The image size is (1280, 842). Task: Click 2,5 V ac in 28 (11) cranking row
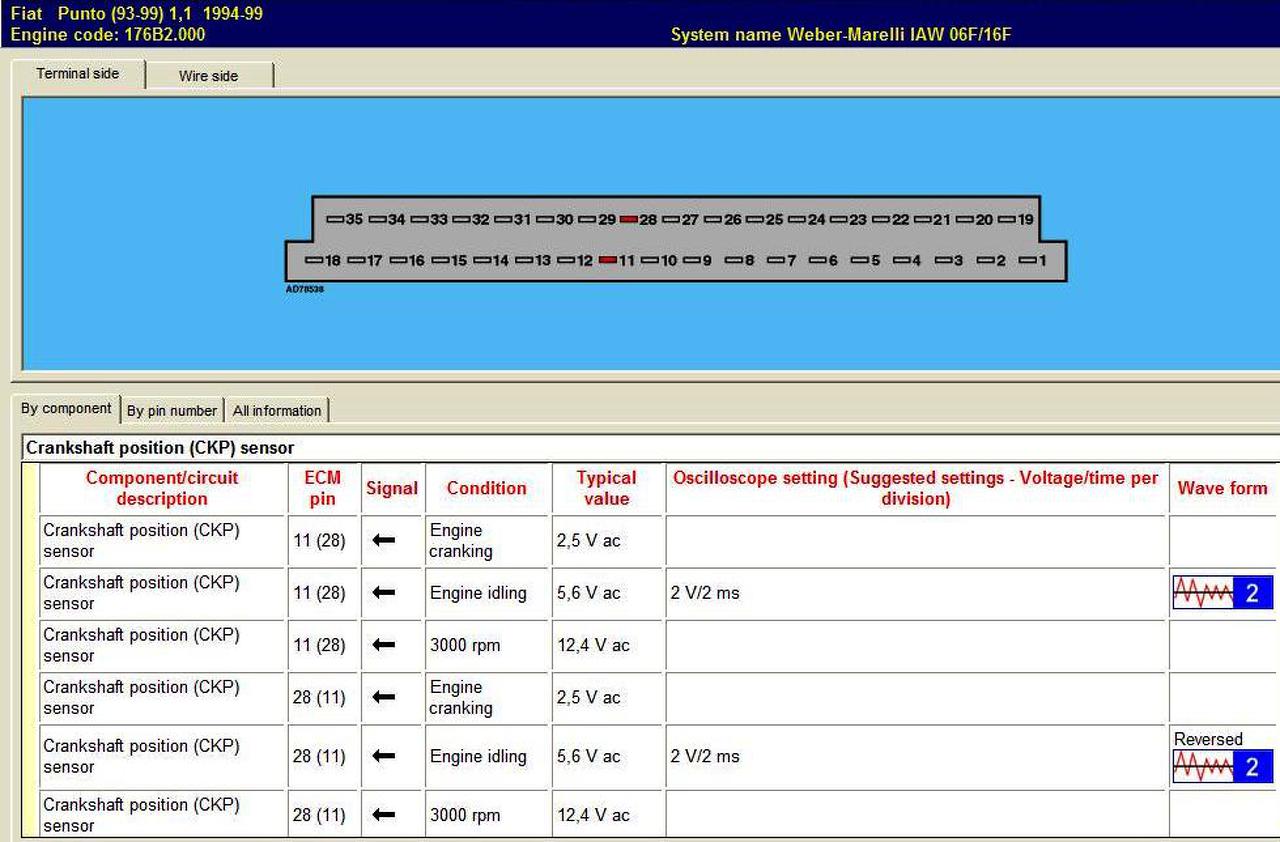589,697
